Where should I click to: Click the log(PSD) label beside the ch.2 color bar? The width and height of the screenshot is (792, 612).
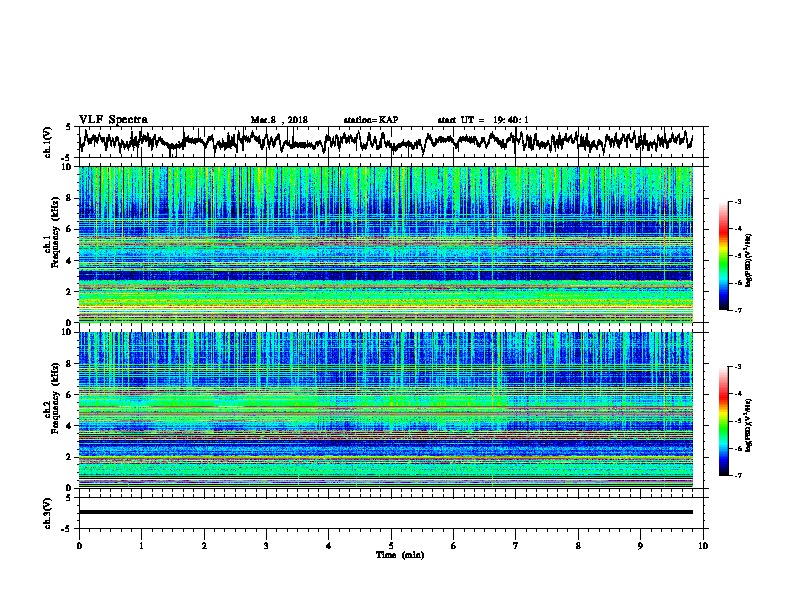[749, 425]
